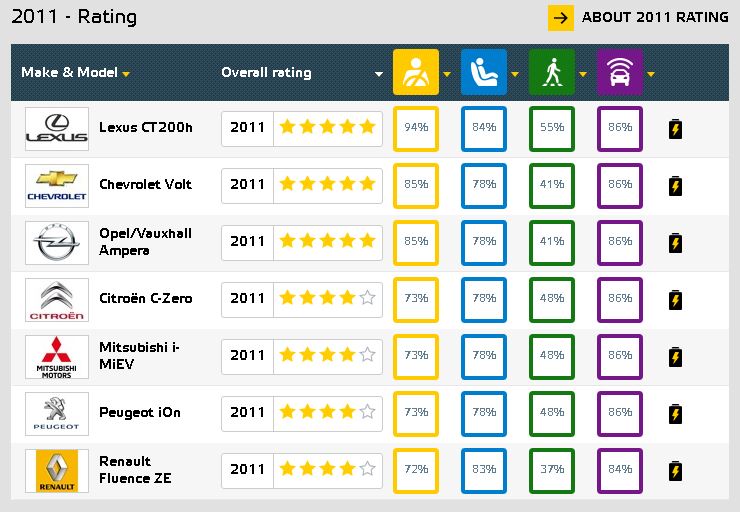The height and width of the screenshot is (512, 740).
Task: Click the Mitsubishi Motors logo
Action: pos(57,357)
